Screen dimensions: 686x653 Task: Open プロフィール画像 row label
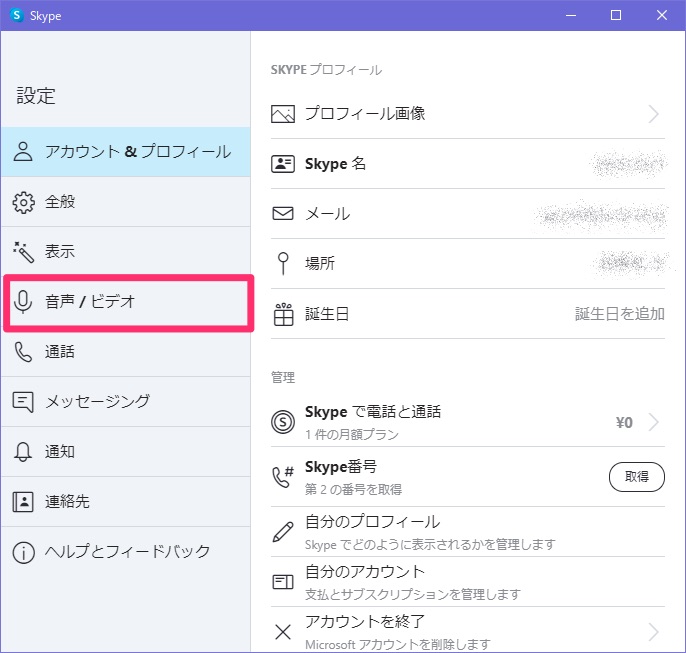click(x=365, y=114)
